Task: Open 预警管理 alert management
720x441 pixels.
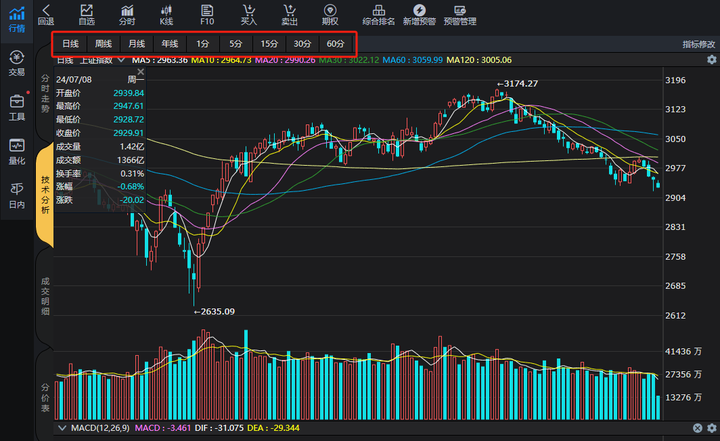Action: click(x=460, y=14)
